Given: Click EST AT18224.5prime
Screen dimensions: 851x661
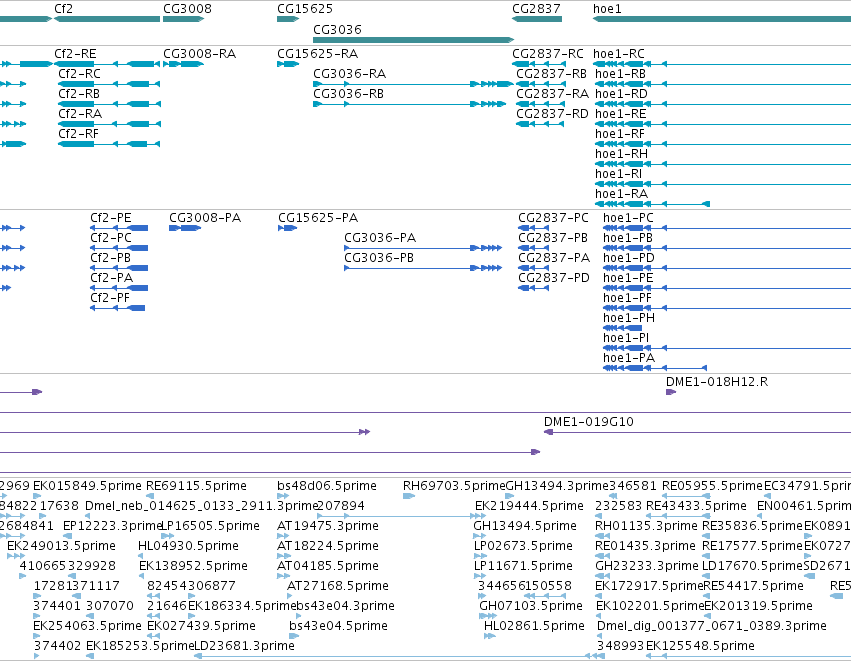Looking at the screenshot, I should tap(328, 546).
